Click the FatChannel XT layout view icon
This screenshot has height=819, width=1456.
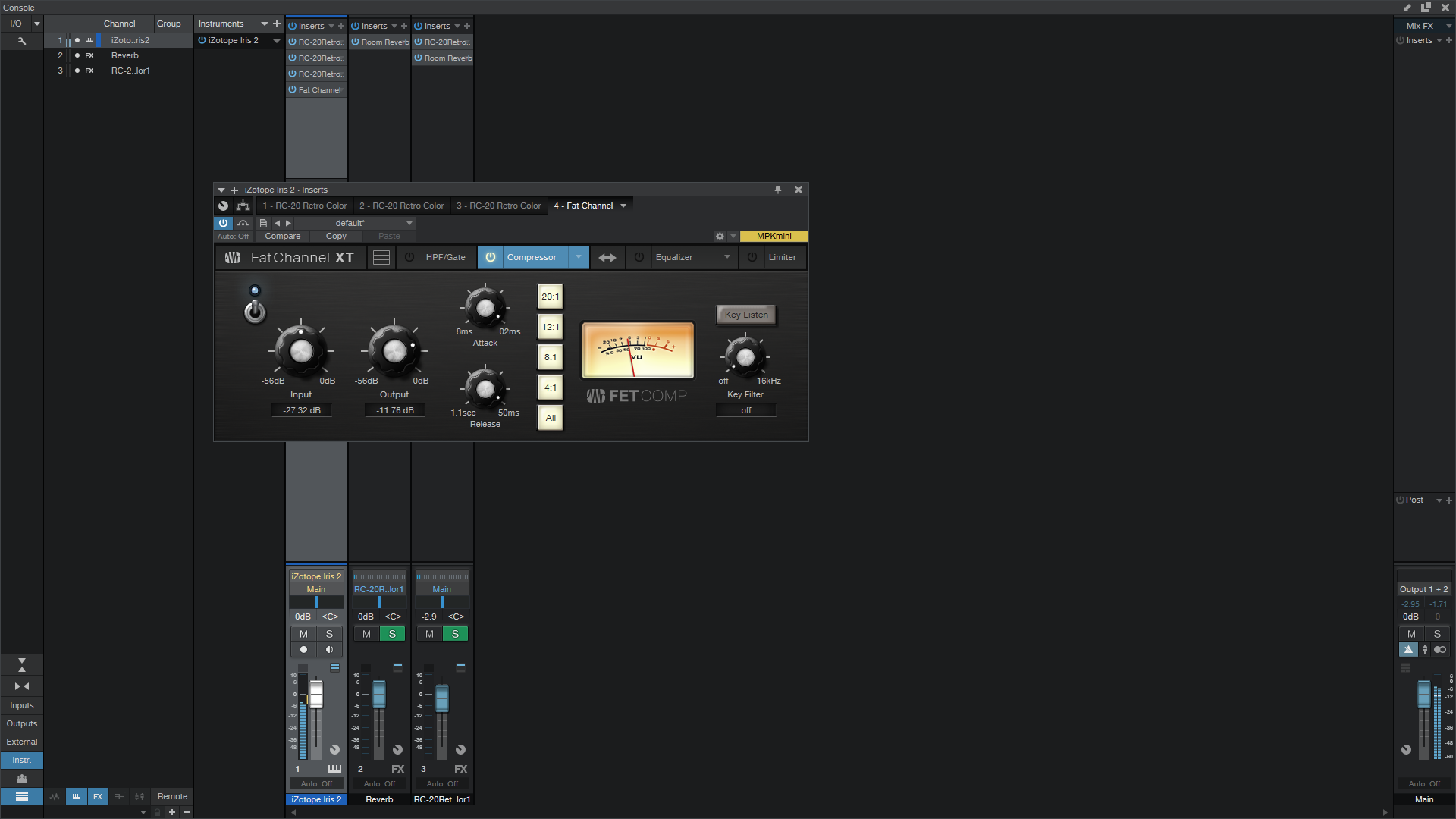point(381,257)
